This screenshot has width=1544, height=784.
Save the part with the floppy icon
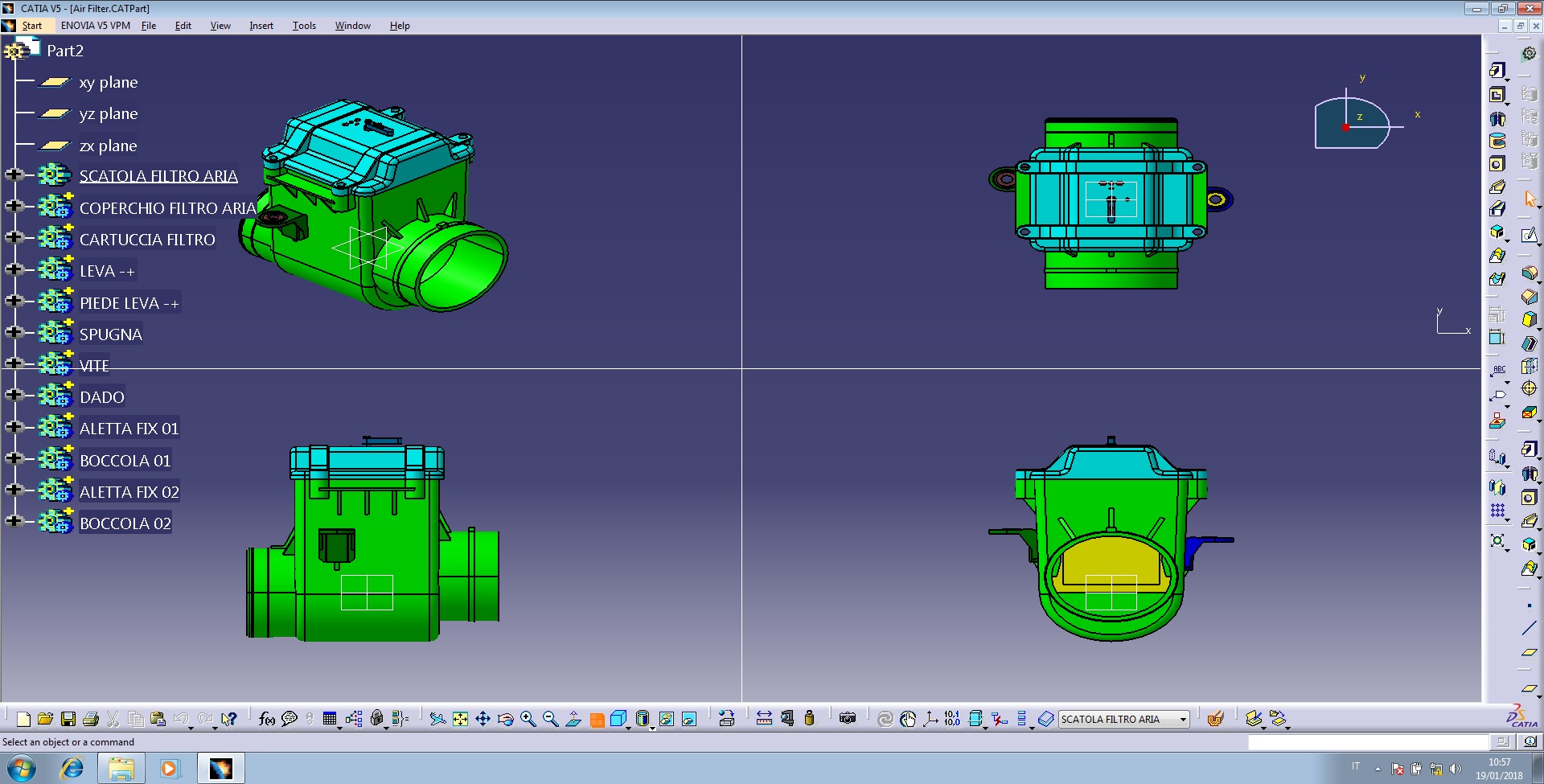[x=68, y=719]
